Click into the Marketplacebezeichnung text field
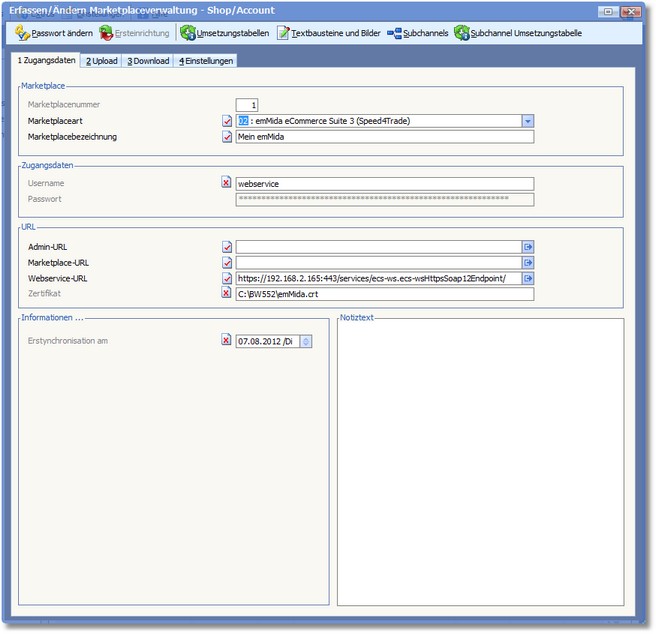The height and width of the screenshot is (634, 656). click(384, 137)
